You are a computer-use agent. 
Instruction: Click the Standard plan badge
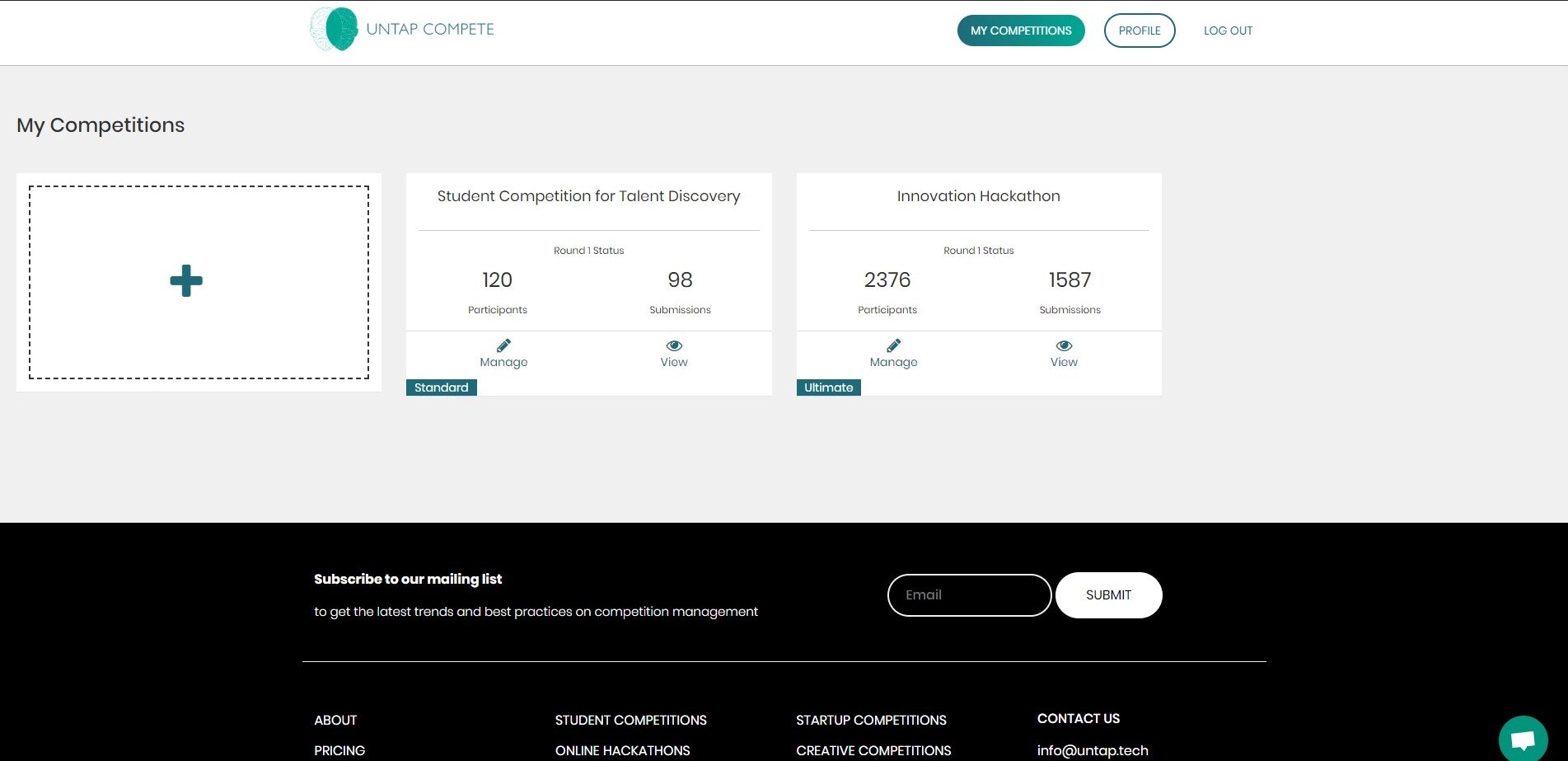coord(441,388)
